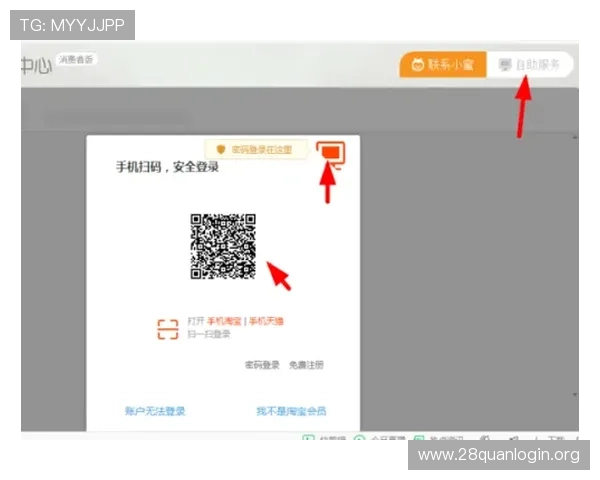Viewport: 600px width, 480px height.
Task: Click the scrollbar down arrow
Action: (575, 394)
